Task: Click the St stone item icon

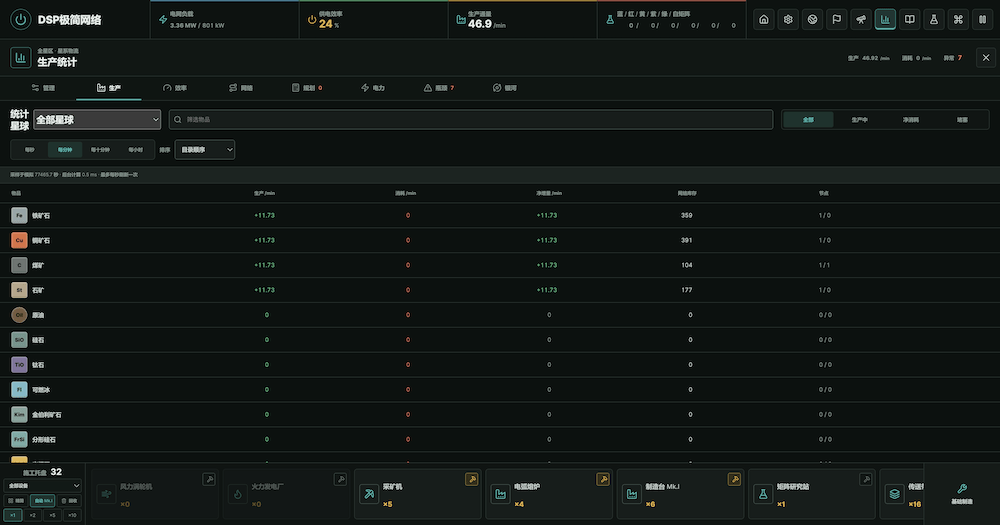Action: pyautogui.click(x=19, y=290)
